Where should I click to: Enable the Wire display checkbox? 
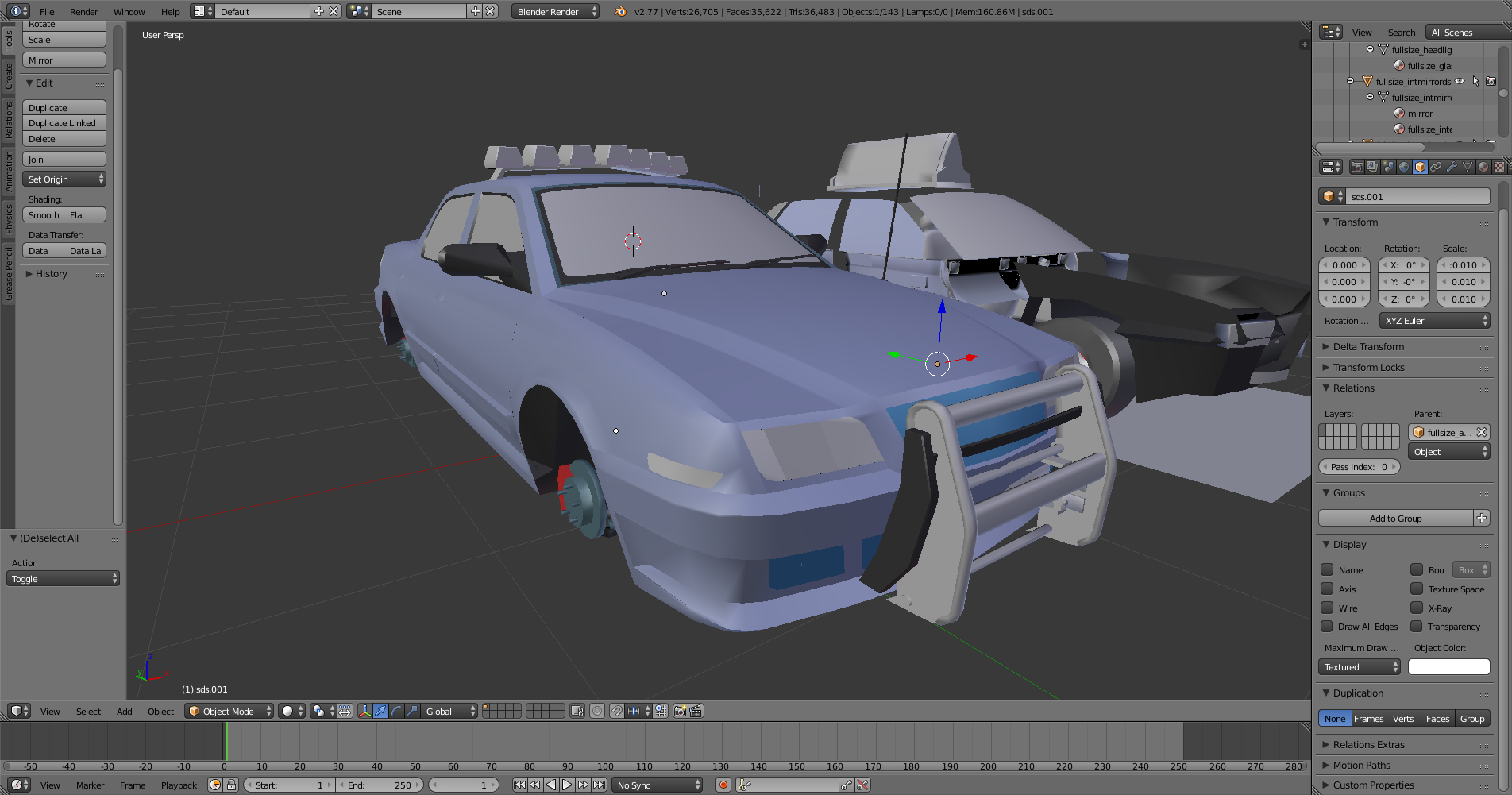(x=1327, y=608)
